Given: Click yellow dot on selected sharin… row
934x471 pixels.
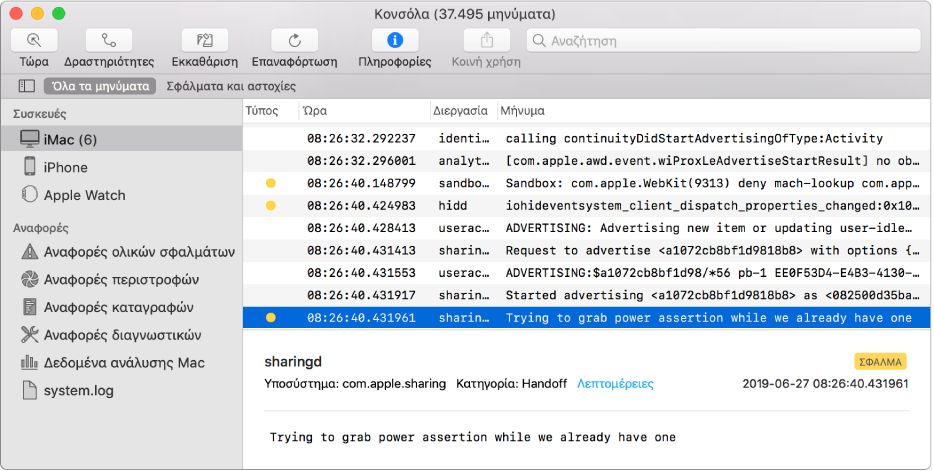Looking at the screenshot, I should [x=270, y=318].
